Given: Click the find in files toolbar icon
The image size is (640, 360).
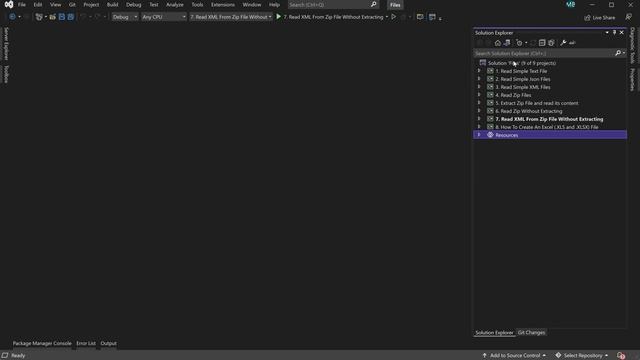Looking at the screenshot, I should (420, 17).
